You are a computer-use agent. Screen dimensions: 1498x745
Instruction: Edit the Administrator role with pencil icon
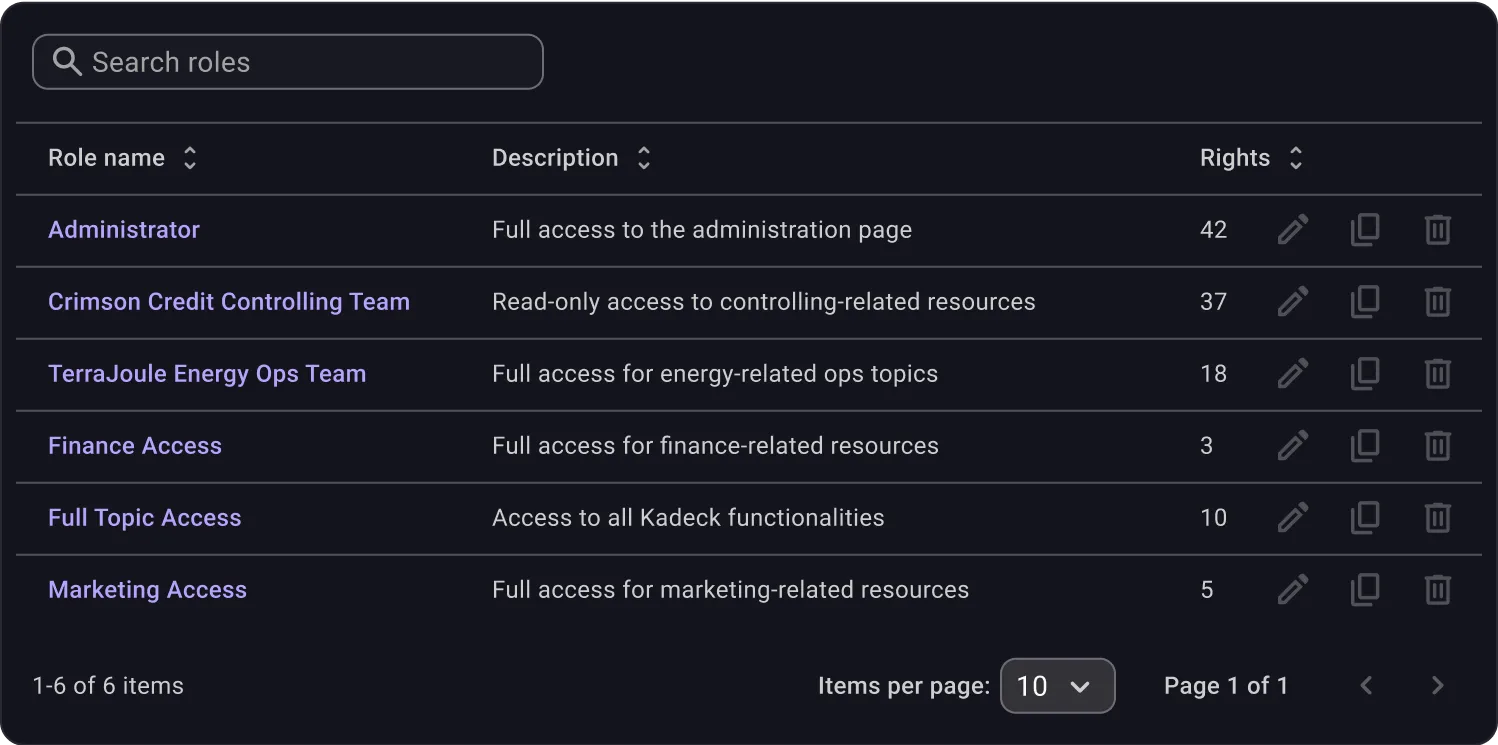coord(1293,230)
